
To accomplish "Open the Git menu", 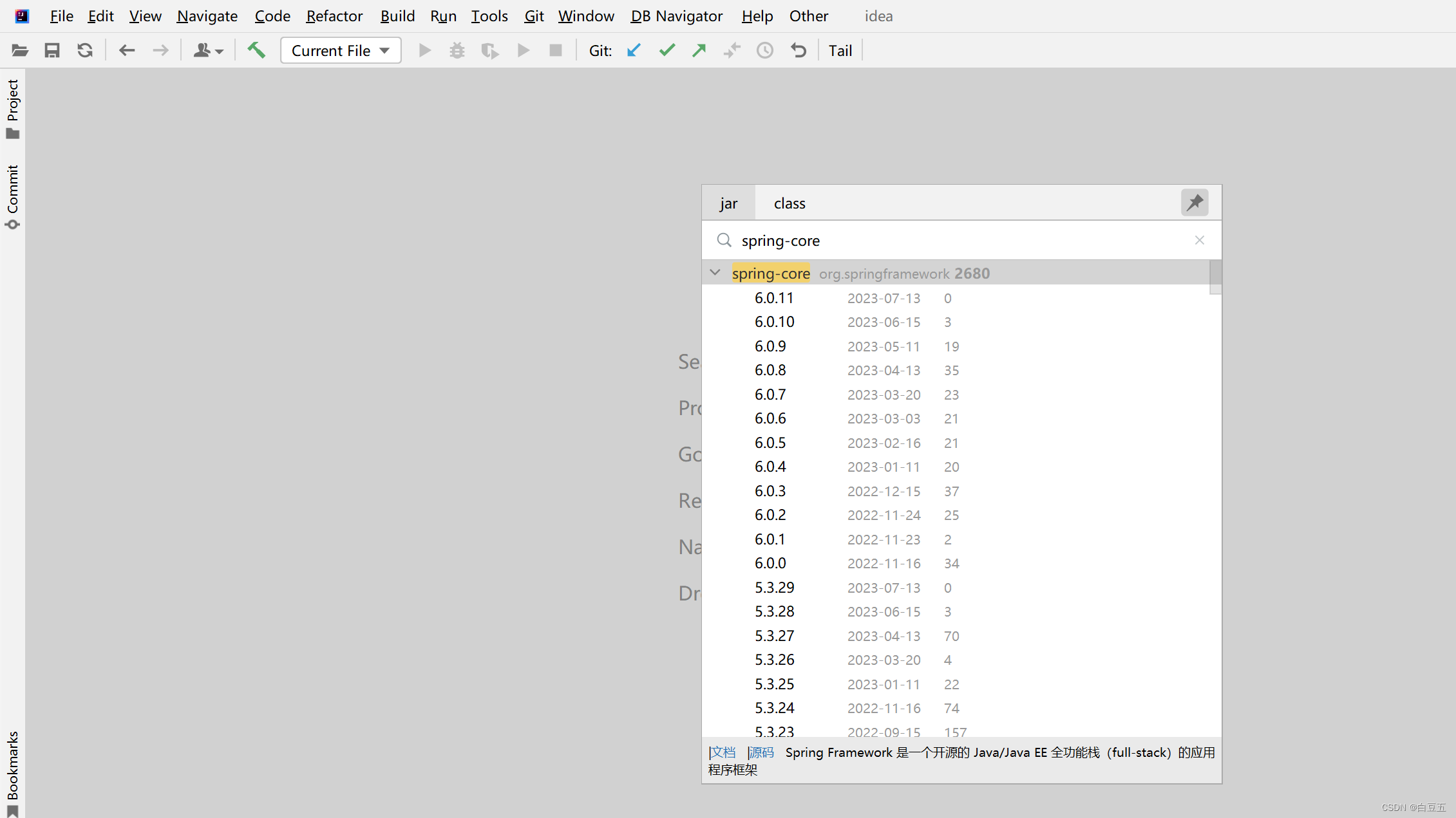I will (x=534, y=16).
